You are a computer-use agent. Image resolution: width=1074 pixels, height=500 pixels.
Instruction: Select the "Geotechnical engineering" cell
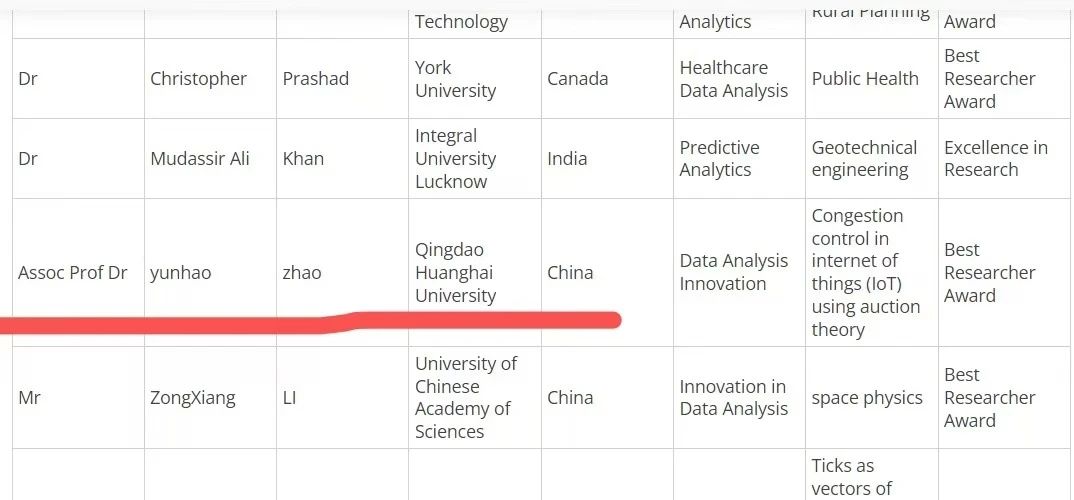(x=864, y=159)
